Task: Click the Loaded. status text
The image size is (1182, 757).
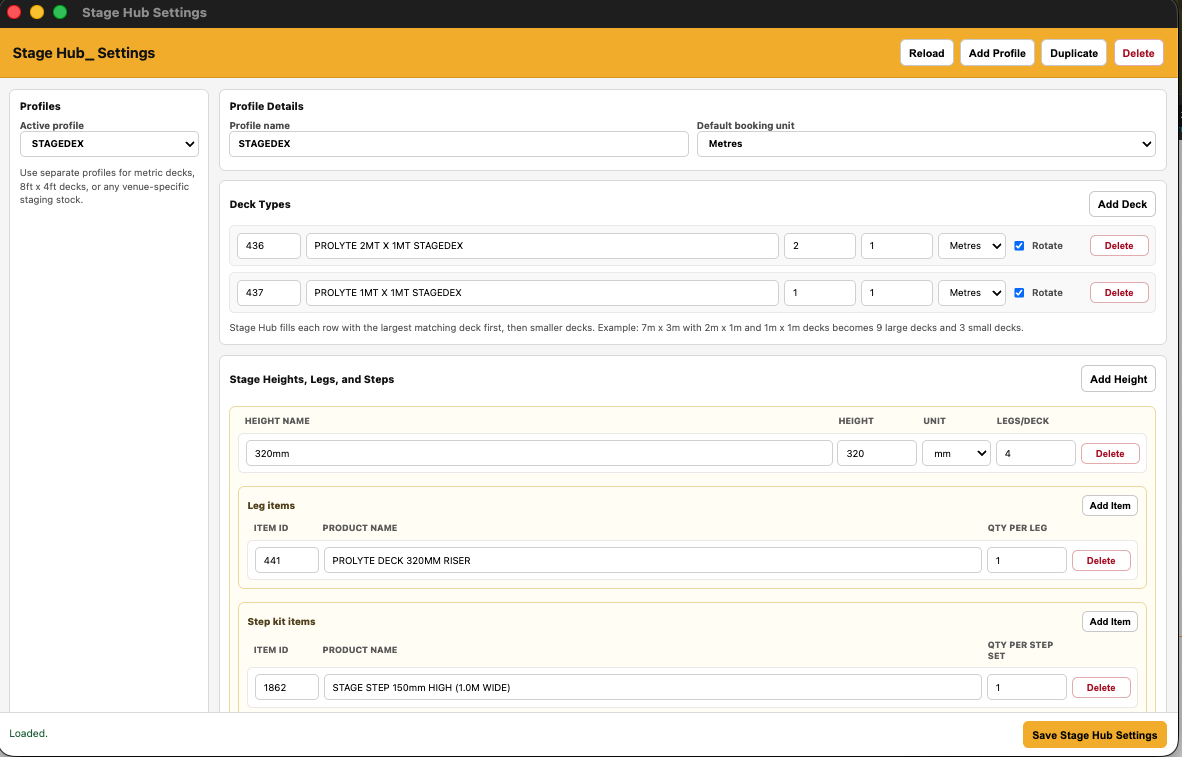Action: (29, 734)
